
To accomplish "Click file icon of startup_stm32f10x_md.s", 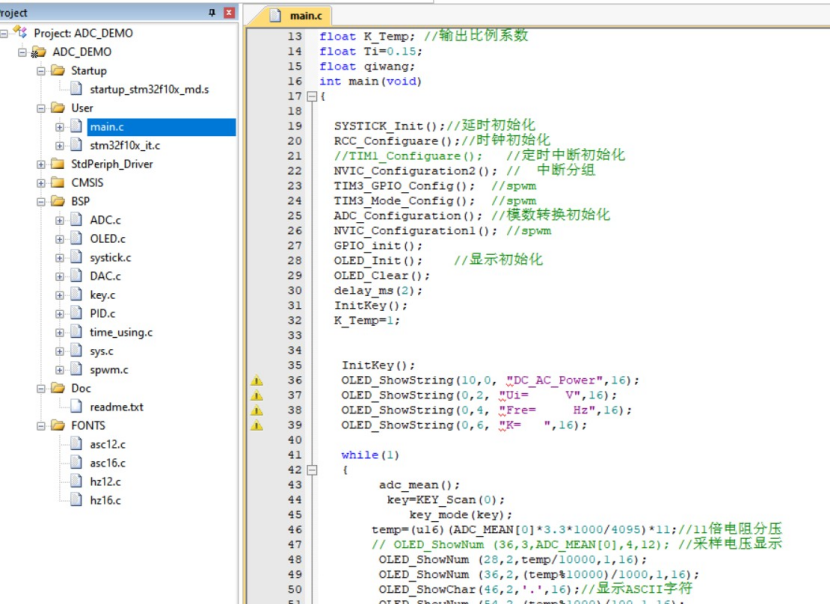I will [x=76, y=89].
